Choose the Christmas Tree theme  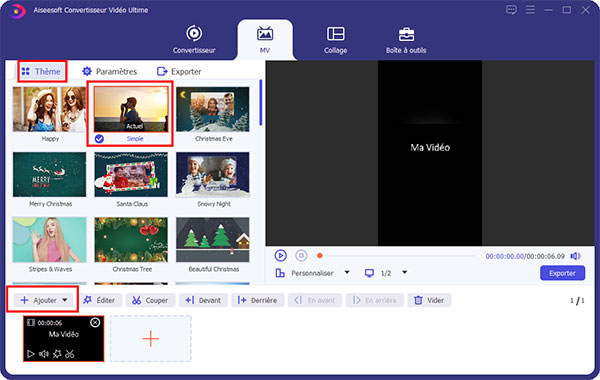pyautogui.click(x=131, y=240)
